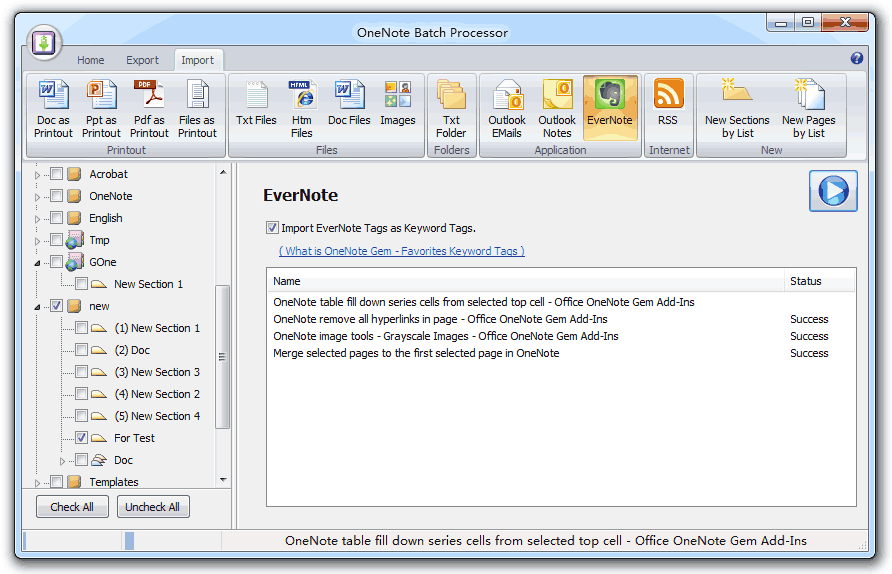Click tree scrollbar down arrow

(x=223, y=480)
